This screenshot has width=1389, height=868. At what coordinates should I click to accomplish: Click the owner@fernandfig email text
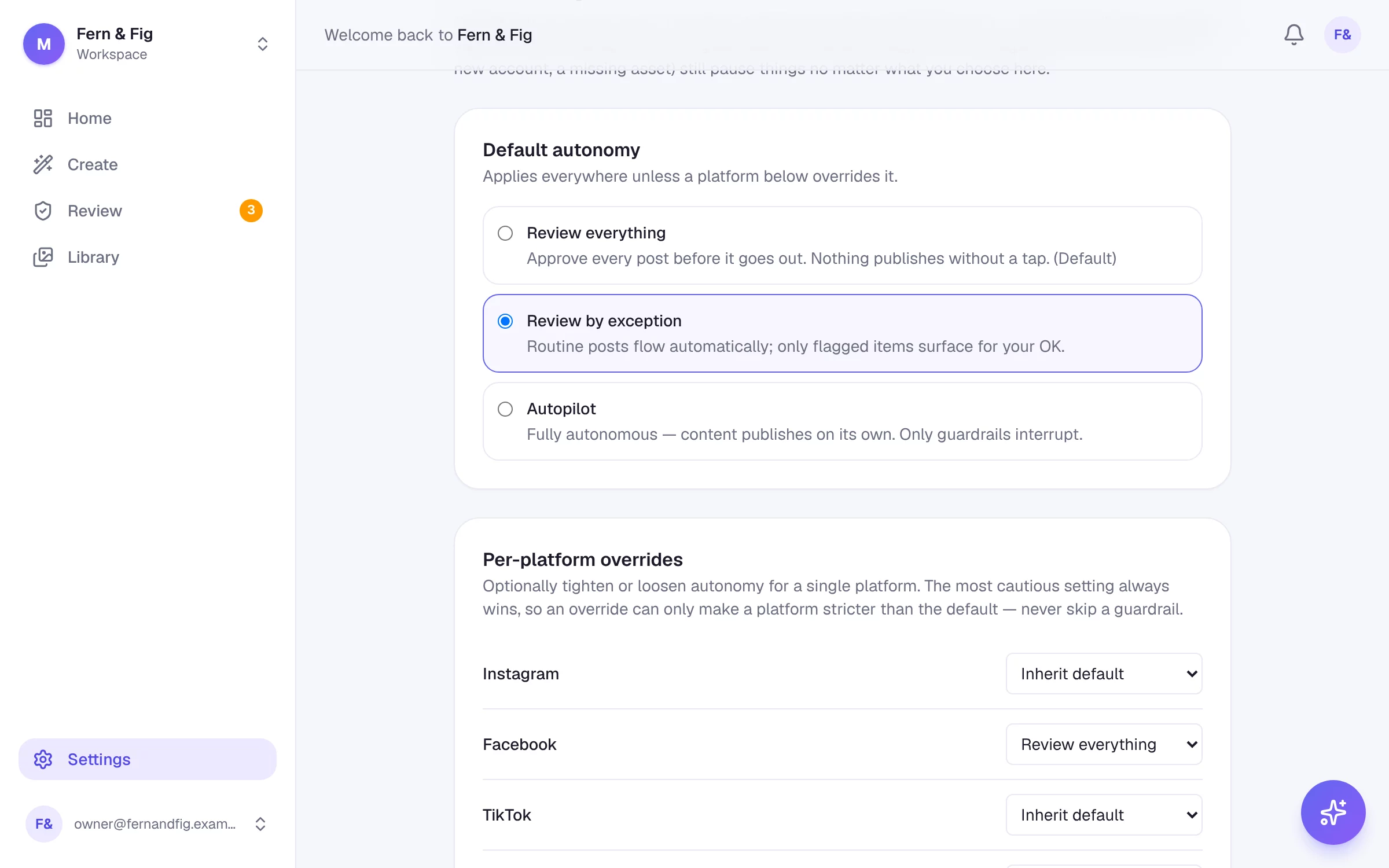(x=155, y=824)
